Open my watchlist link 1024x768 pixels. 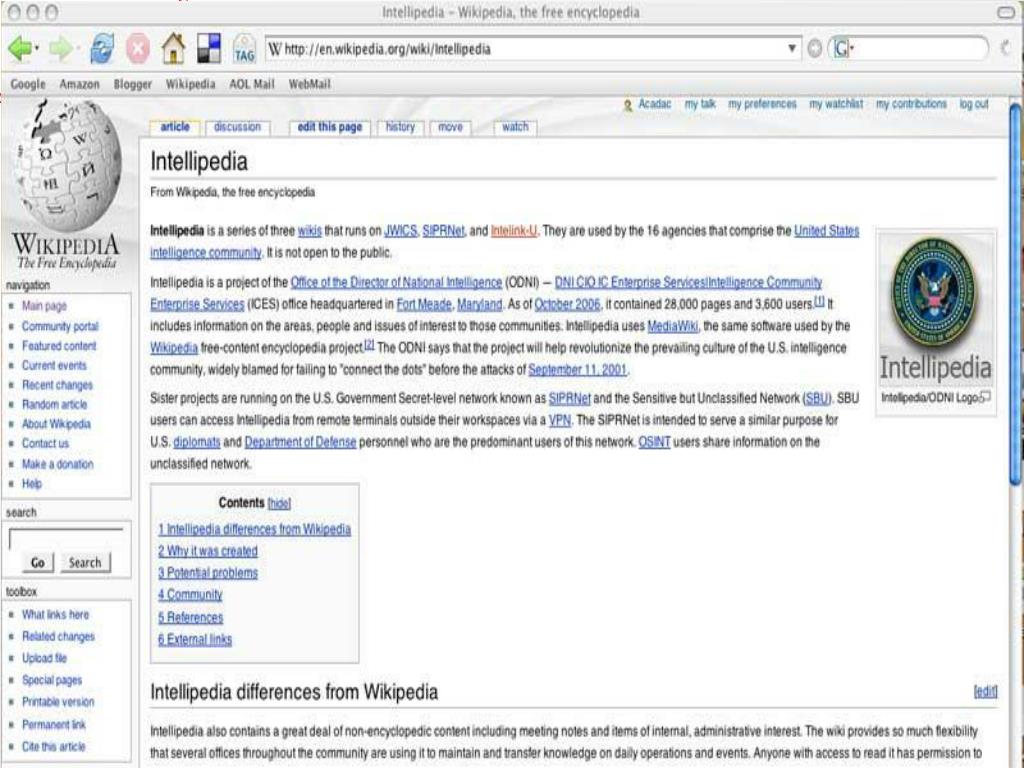tap(836, 104)
